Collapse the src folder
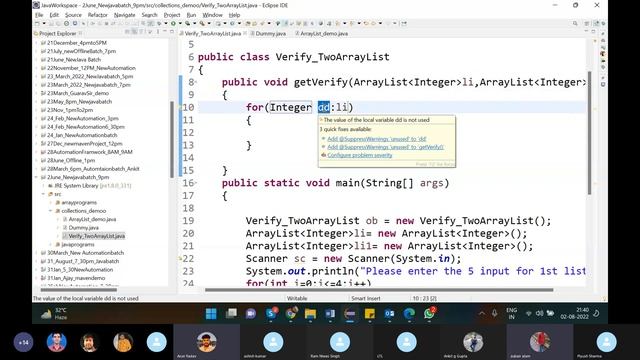This screenshot has height=360, width=640. click(43, 194)
